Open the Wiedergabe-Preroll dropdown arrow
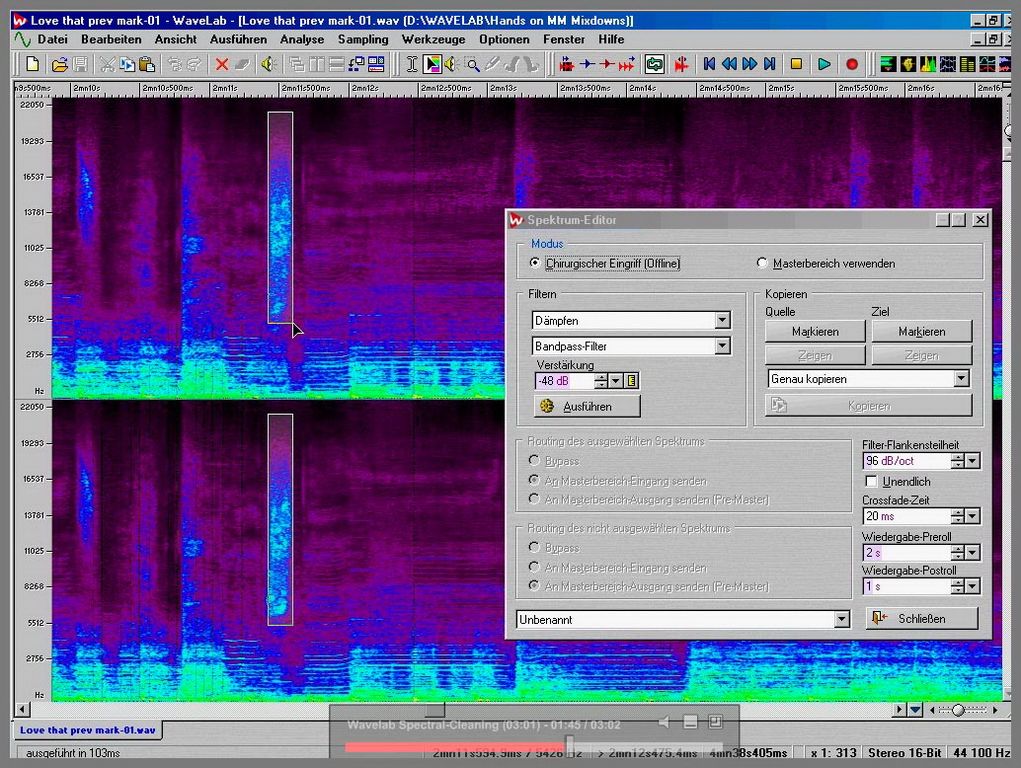 pyautogui.click(x=972, y=552)
